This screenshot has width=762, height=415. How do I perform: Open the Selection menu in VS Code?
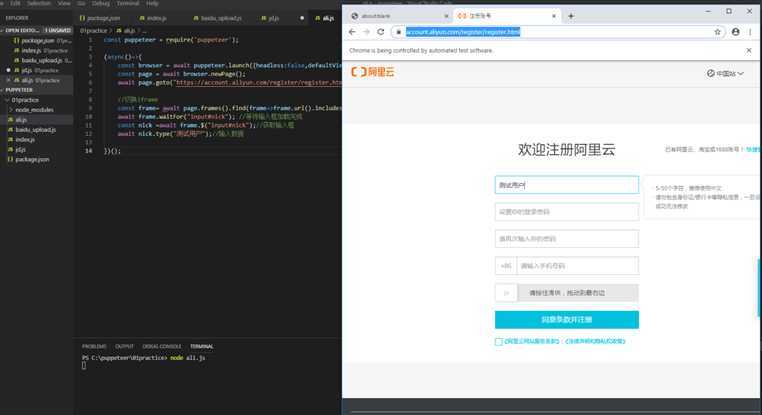click(39, 3)
